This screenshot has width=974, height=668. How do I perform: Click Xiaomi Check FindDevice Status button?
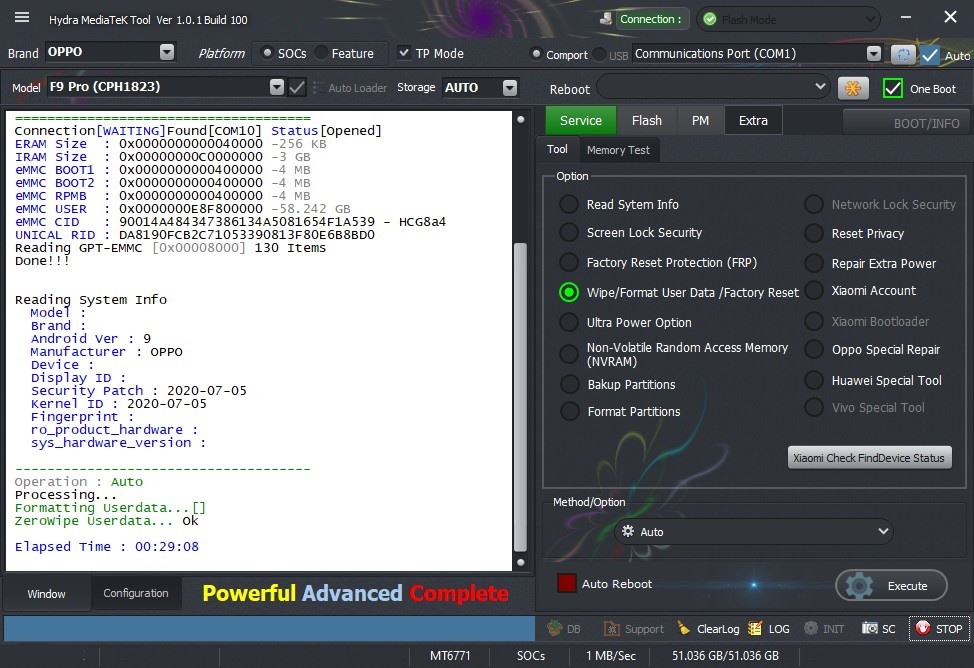[x=868, y=458]
